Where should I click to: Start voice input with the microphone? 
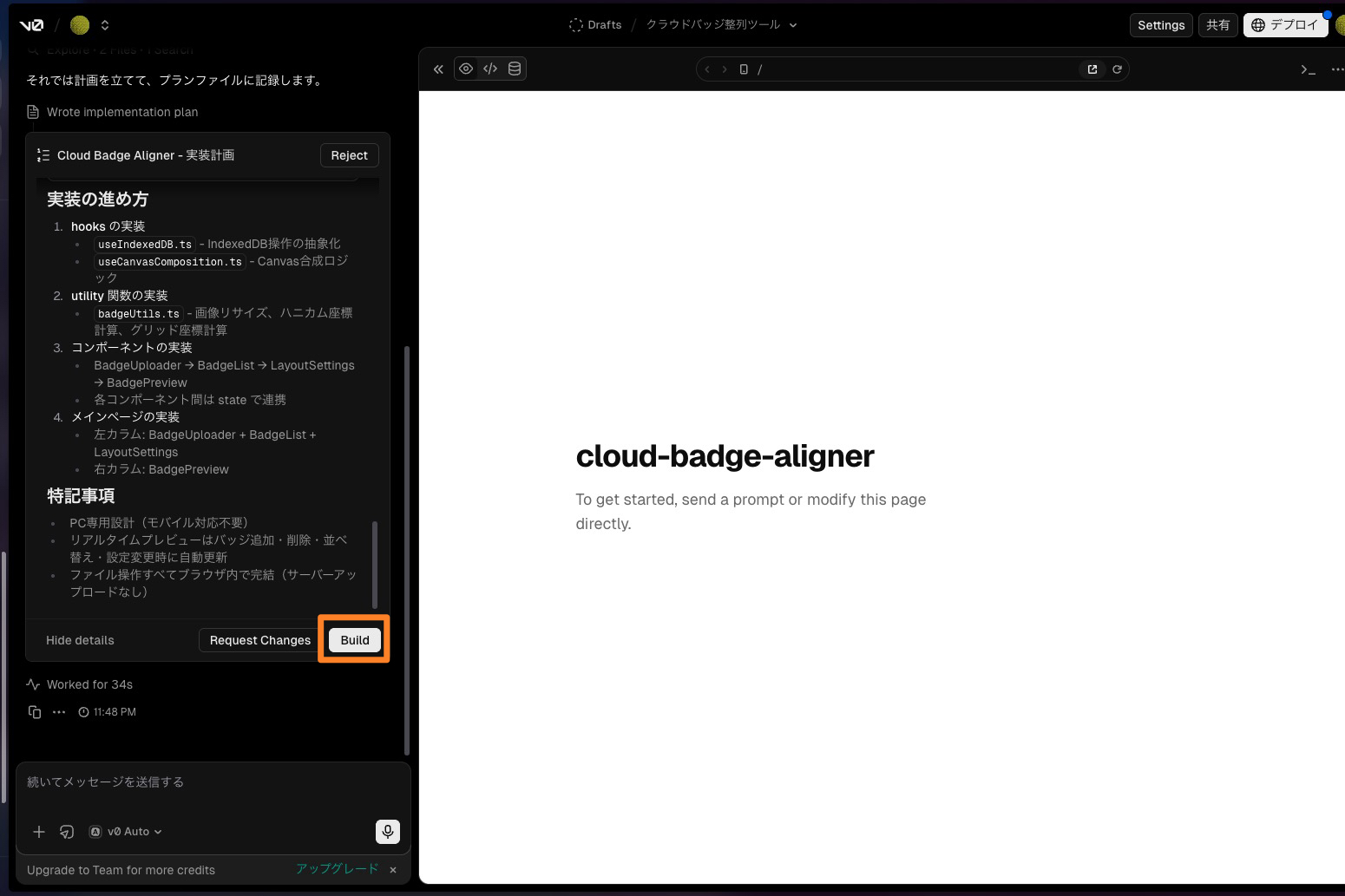388,832
